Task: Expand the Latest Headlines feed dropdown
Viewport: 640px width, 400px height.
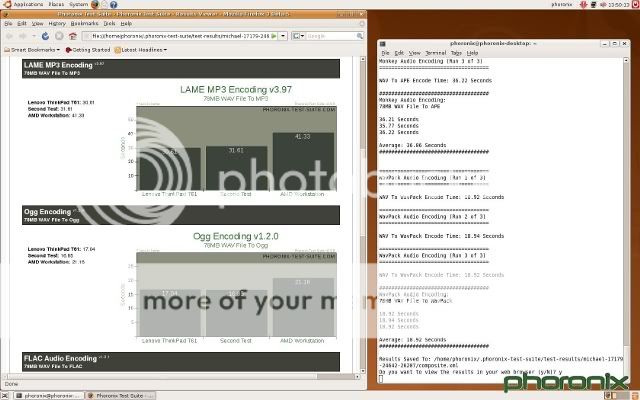Action: pyautogui.click(x=140, y=50)
